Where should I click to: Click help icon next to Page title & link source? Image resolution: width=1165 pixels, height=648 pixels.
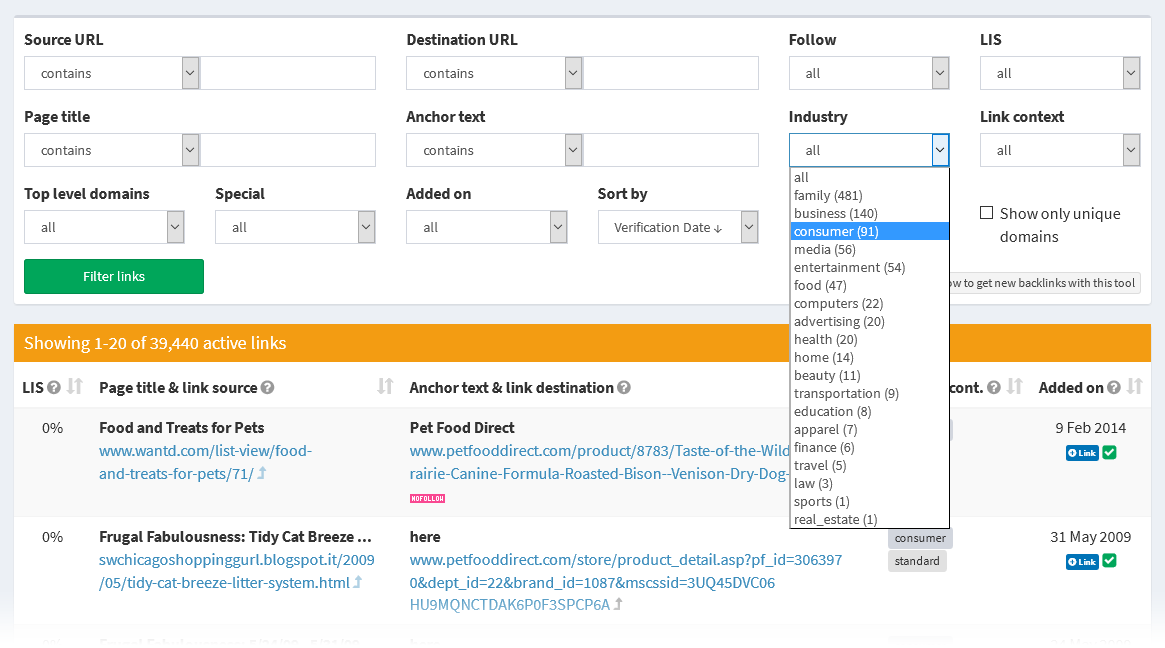[268, 388]
